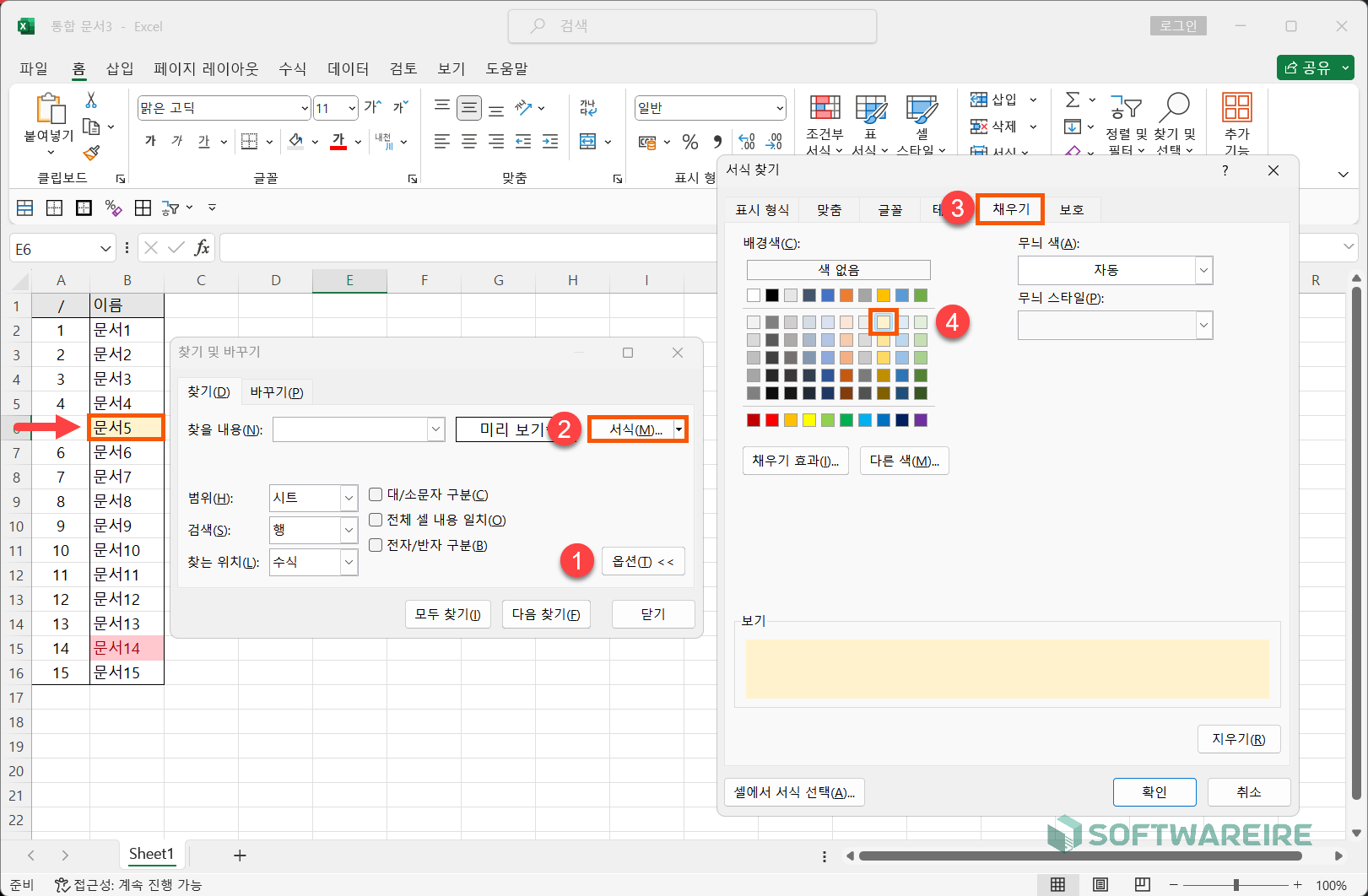Viewport: 1368px width, 896px height.
Task: Click 지우기 Clear button
Action: click(1239, 739)
